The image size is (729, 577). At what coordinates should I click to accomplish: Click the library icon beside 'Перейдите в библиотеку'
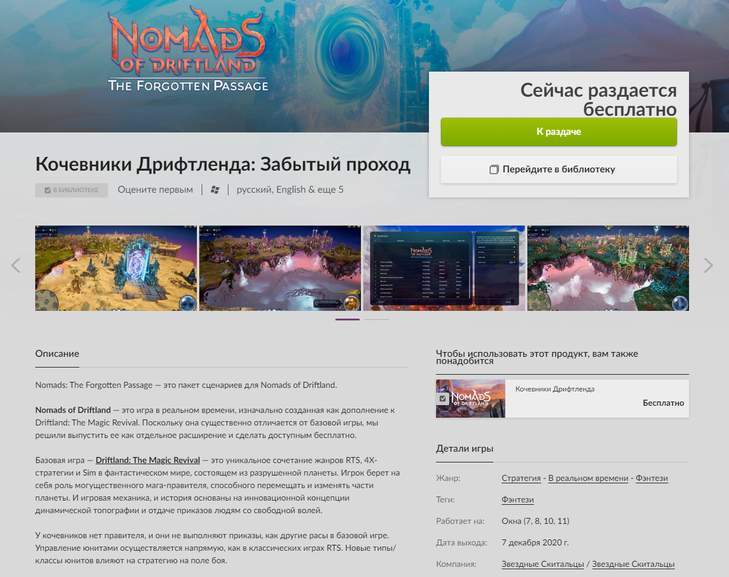(494, 170)
